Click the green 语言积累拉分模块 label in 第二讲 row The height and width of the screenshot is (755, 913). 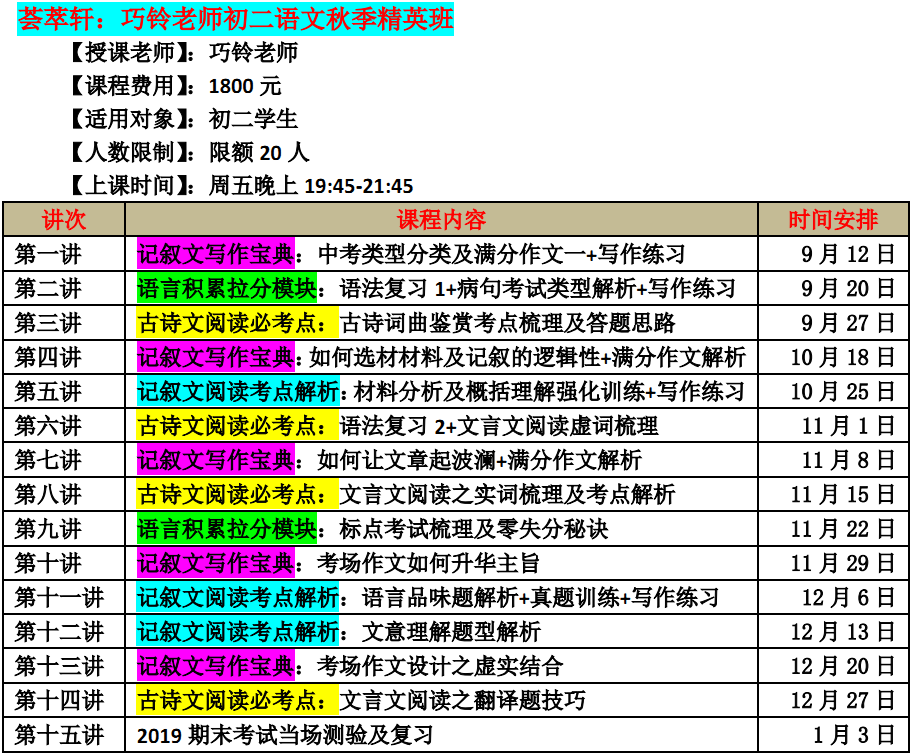(x=226, y=289)
